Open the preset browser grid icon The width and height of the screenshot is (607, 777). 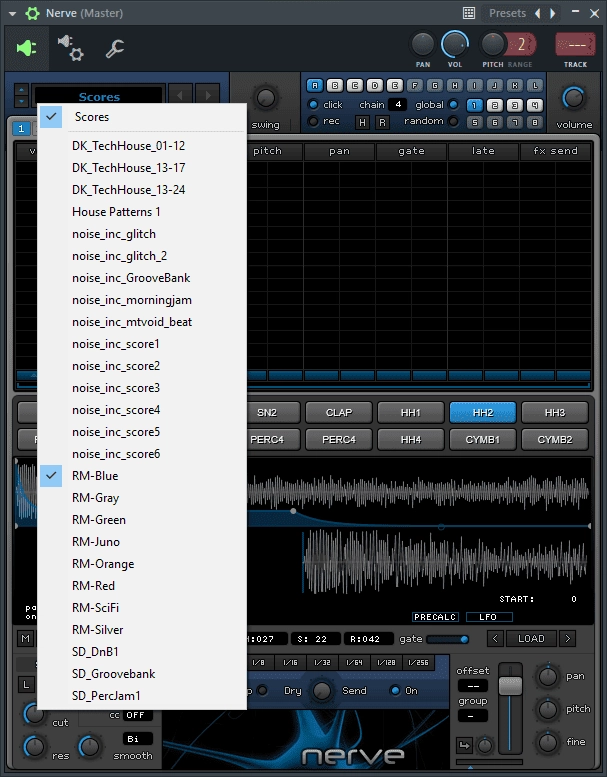(469, 13)
